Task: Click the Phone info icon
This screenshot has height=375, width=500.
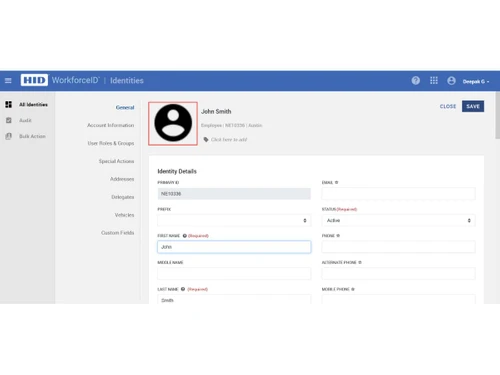Action: coord(338,236)
